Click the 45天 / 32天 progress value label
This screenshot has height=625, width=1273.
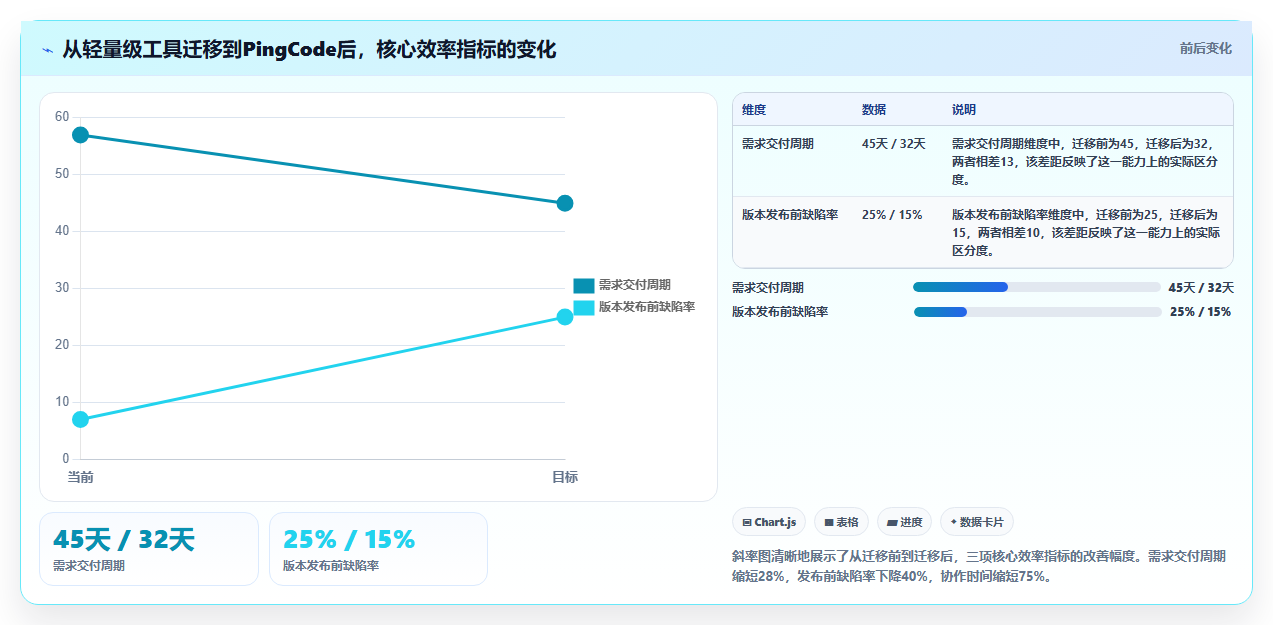point(1201,288)
